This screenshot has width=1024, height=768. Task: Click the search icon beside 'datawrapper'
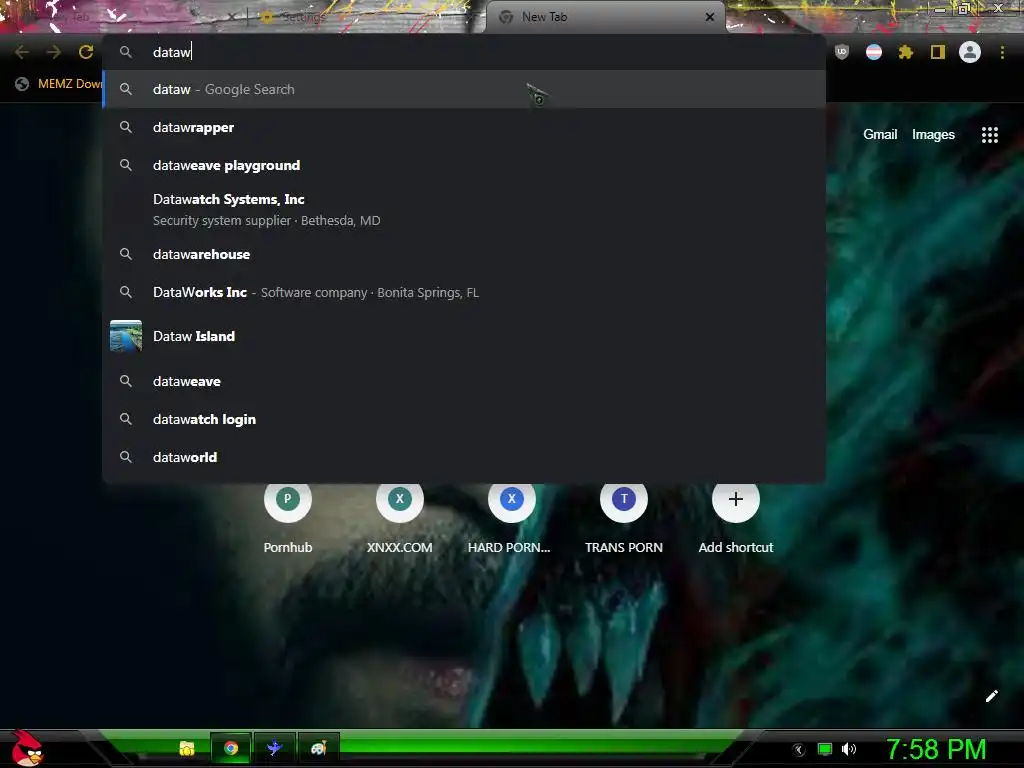(126, 127)
